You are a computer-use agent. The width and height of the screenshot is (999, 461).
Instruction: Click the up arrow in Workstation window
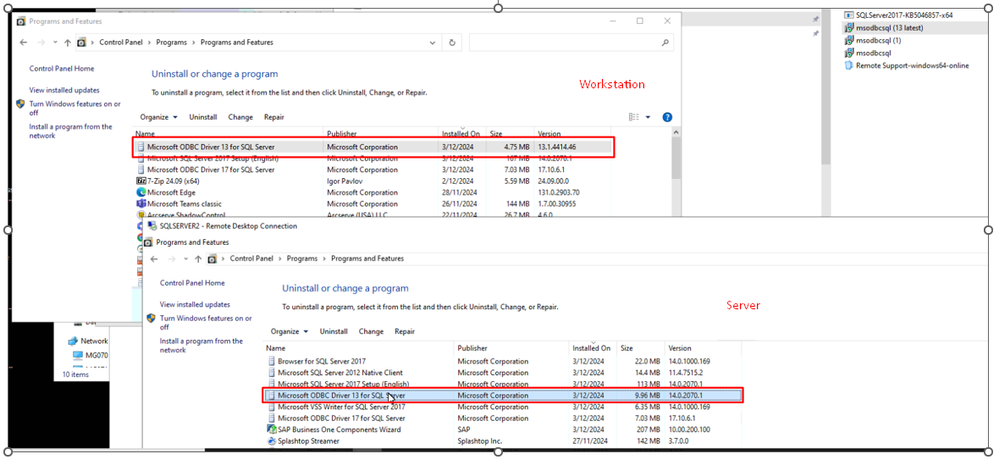point(68,43)
